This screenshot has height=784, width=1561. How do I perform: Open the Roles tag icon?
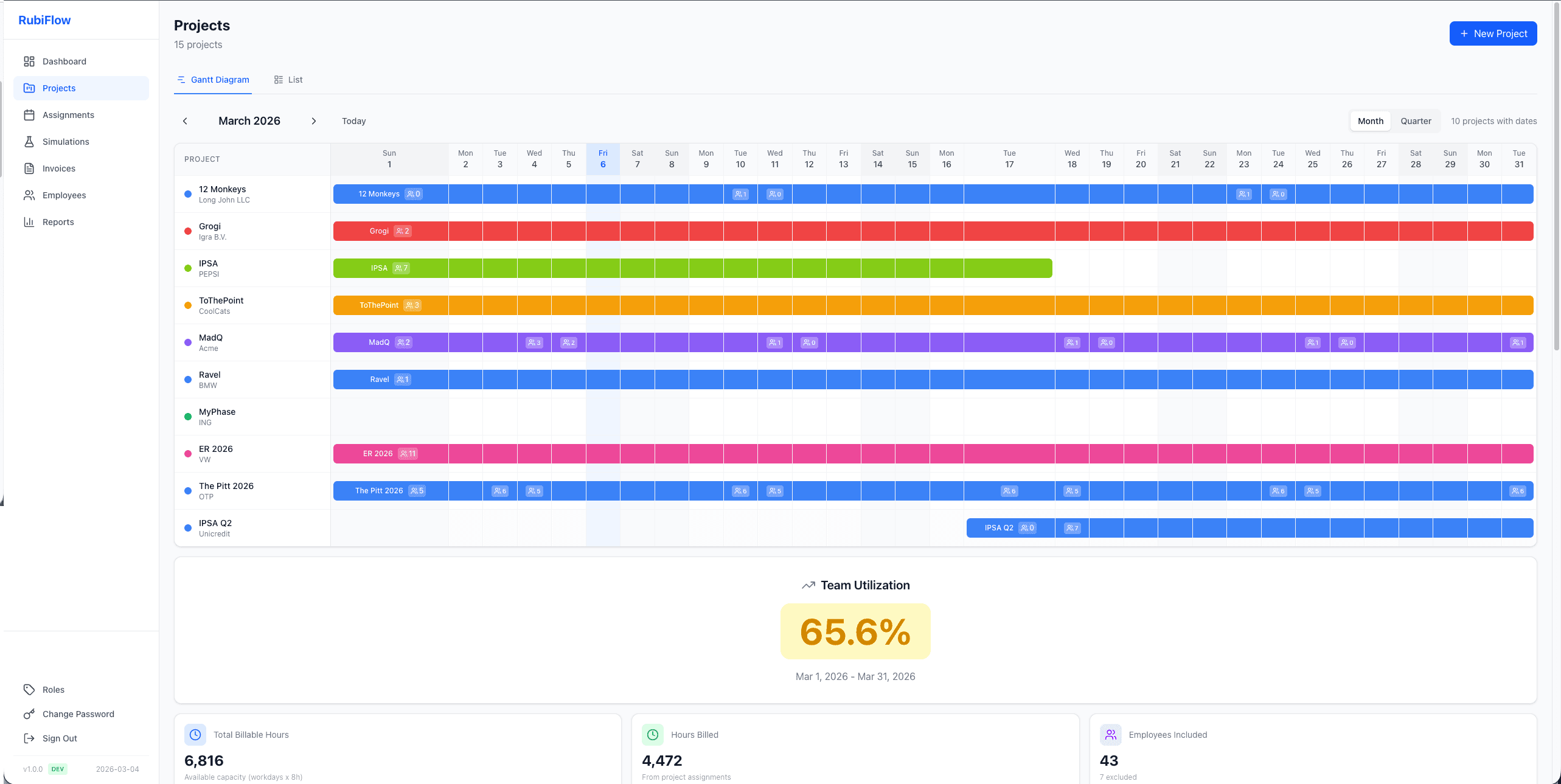(x=29, y=690)
